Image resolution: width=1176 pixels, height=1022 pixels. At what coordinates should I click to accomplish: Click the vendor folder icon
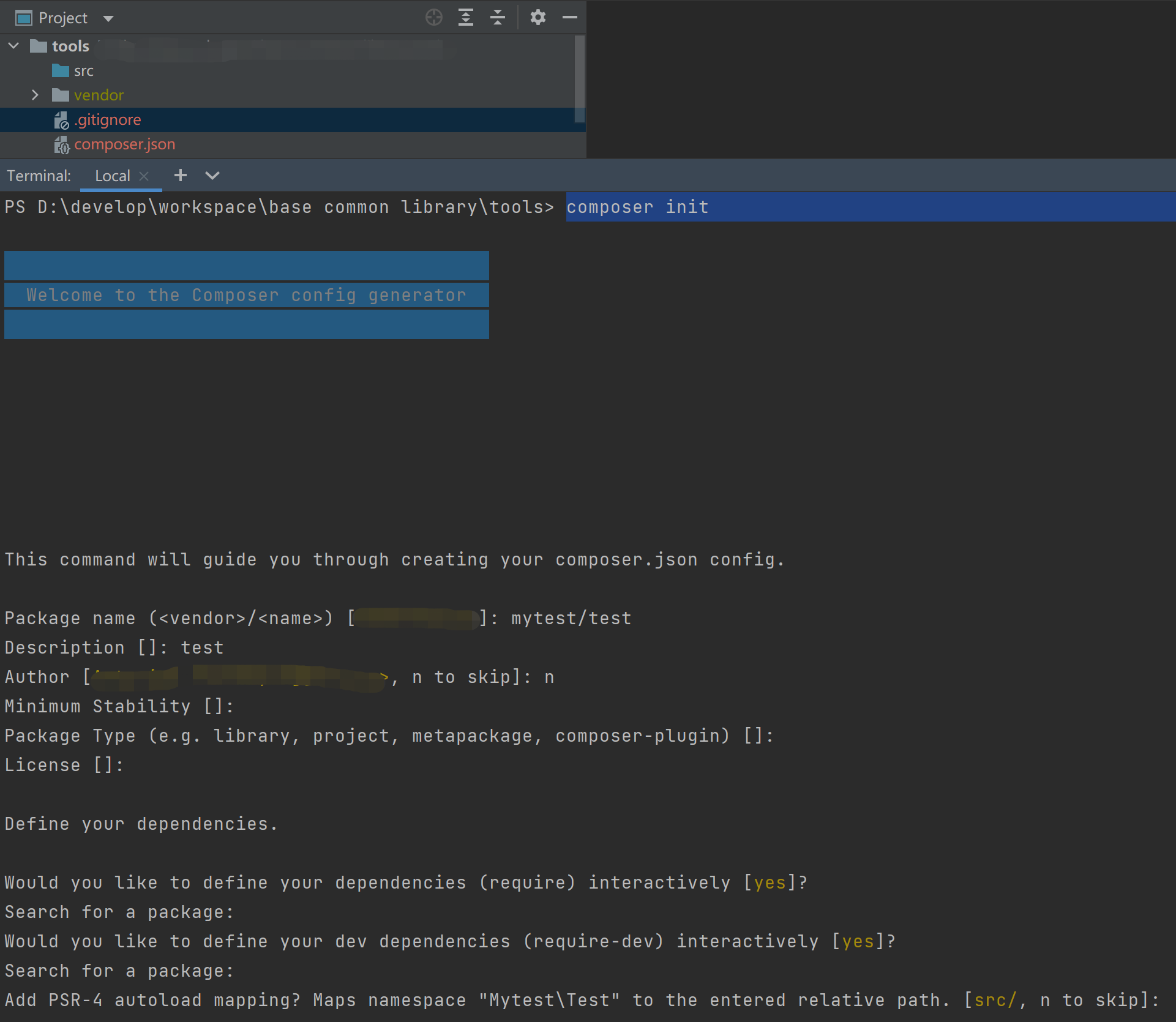(x=61, y=95)
